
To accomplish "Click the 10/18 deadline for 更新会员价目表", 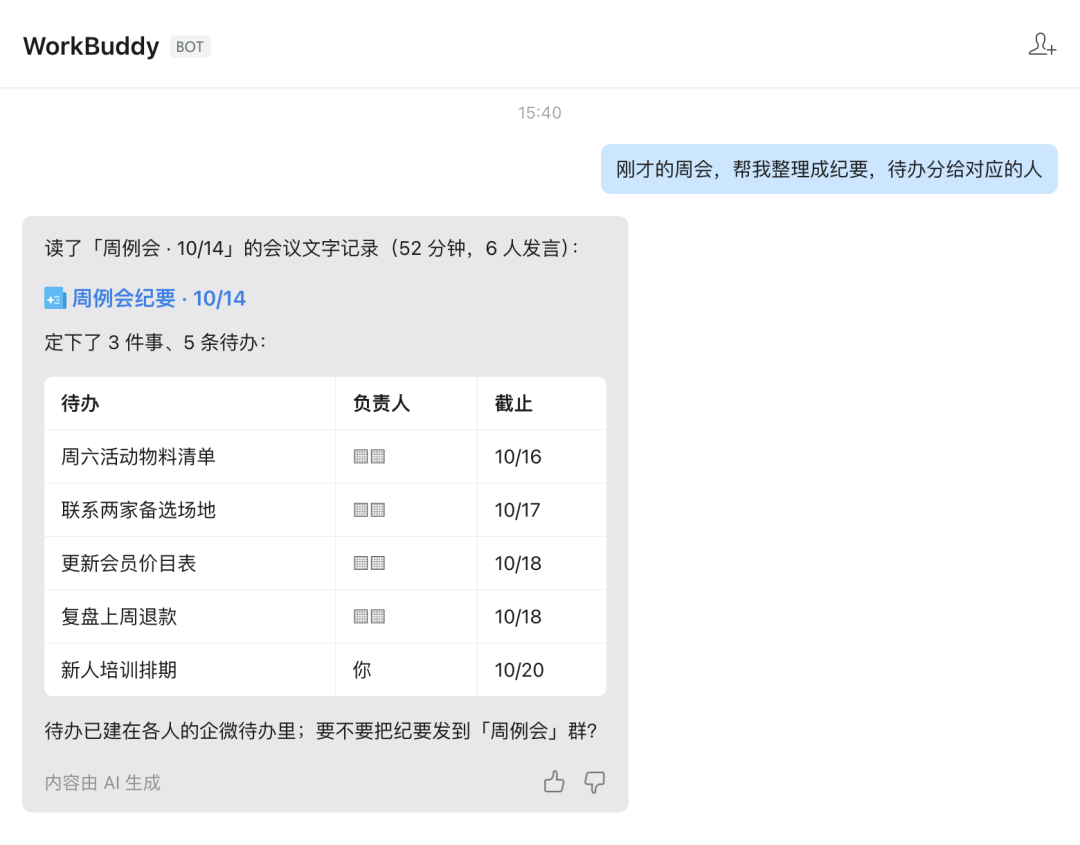I will click(541, 563).
